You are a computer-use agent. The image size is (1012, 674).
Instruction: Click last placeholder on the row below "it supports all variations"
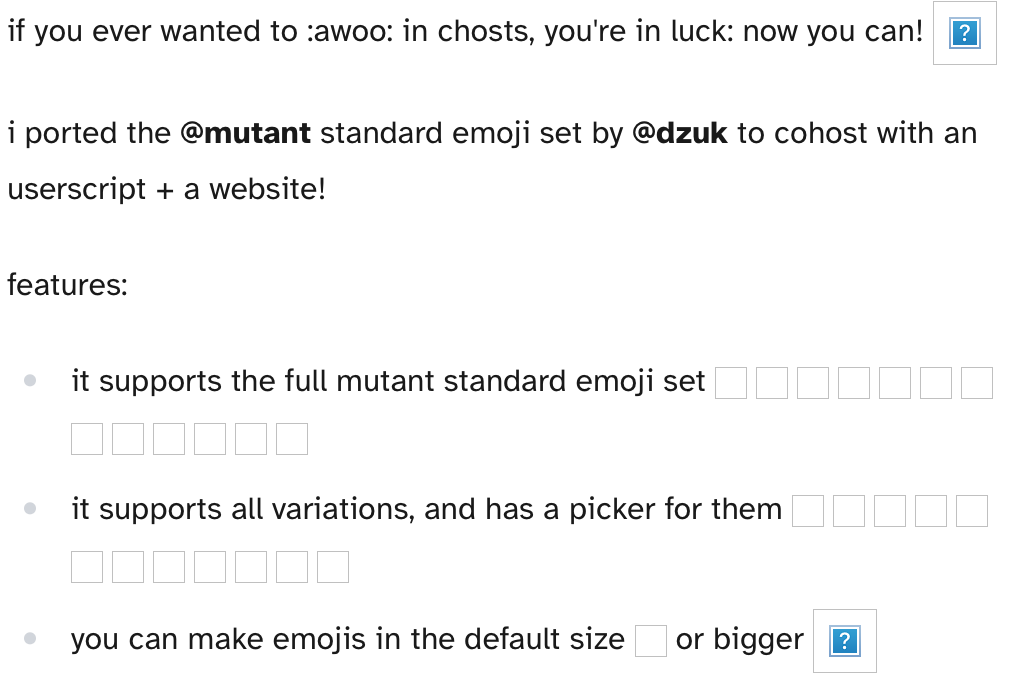[x=333, y=567]
